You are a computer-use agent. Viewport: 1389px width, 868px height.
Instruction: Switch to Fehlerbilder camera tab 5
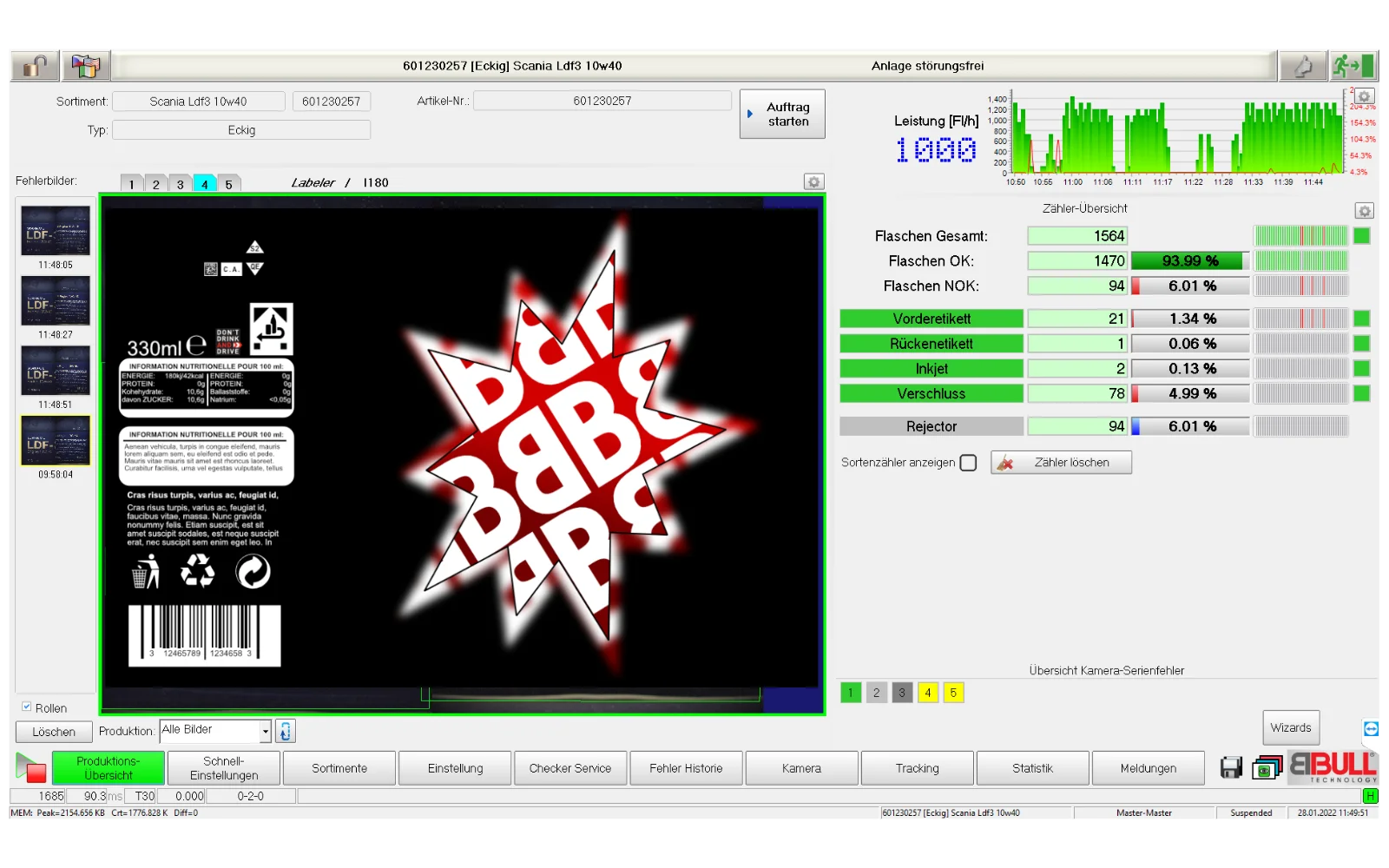click(229, 183)
